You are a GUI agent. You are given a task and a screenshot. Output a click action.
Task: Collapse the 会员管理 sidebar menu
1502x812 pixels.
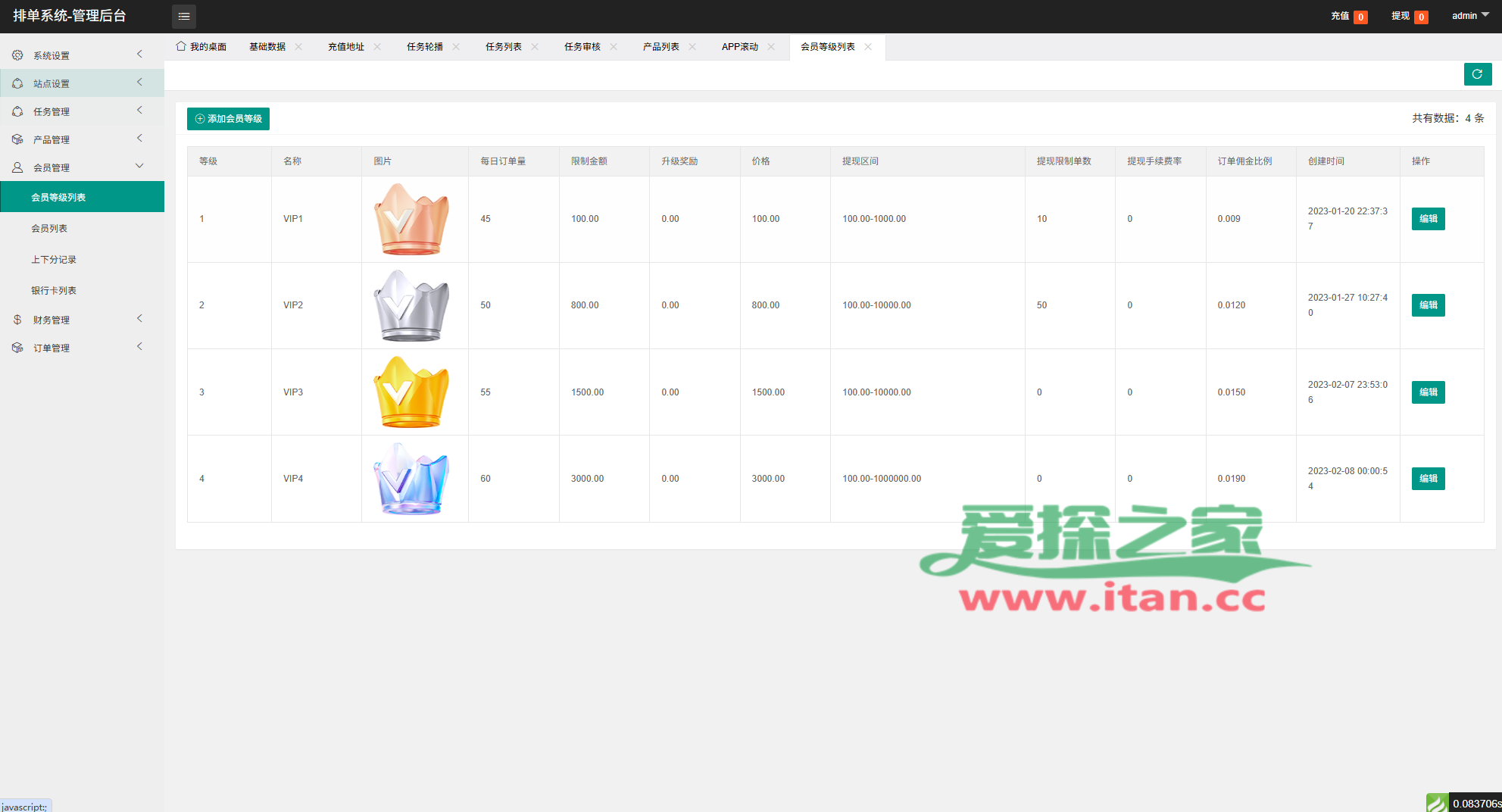(x=82, y=167)
